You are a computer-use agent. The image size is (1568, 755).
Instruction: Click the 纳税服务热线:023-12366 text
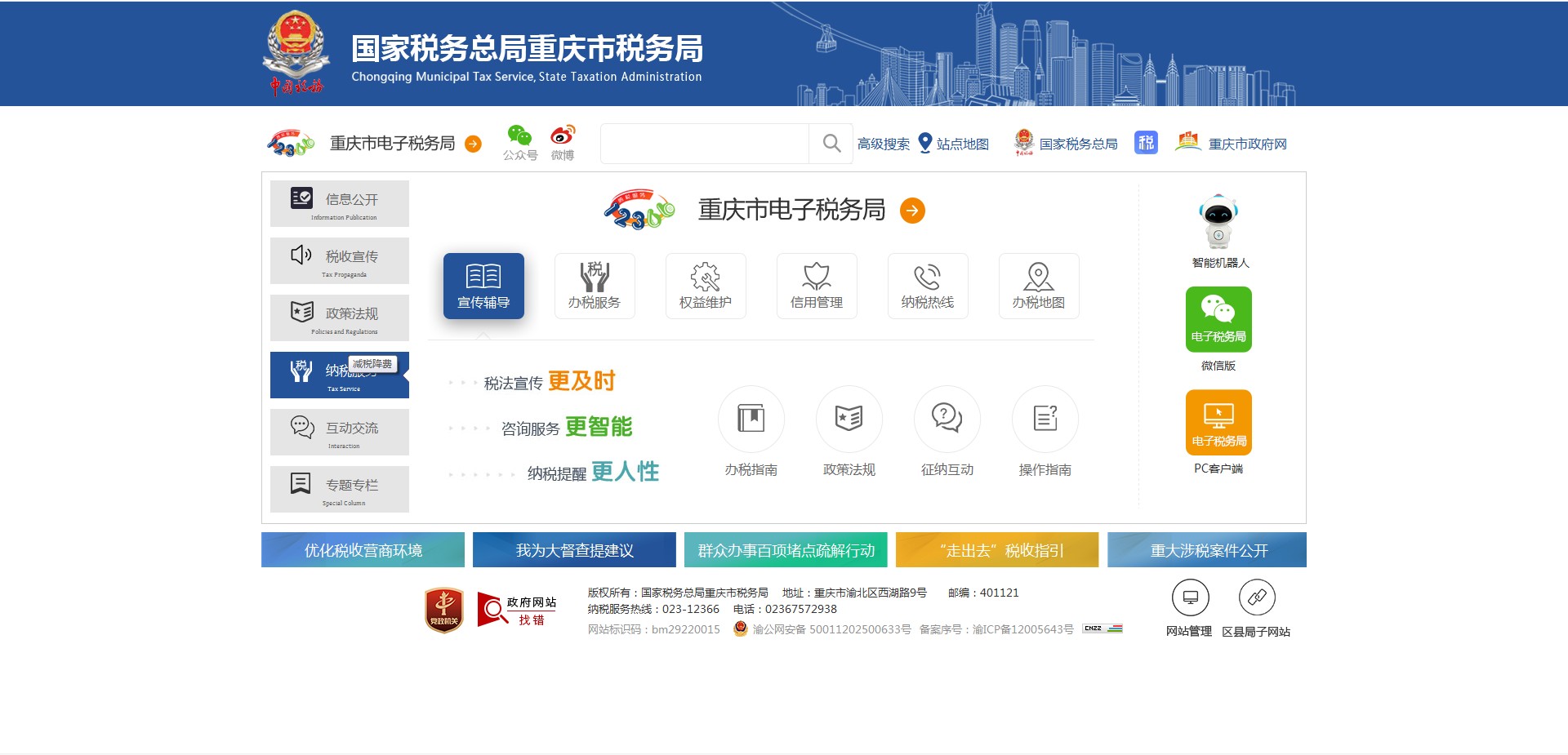pos(653,609)
